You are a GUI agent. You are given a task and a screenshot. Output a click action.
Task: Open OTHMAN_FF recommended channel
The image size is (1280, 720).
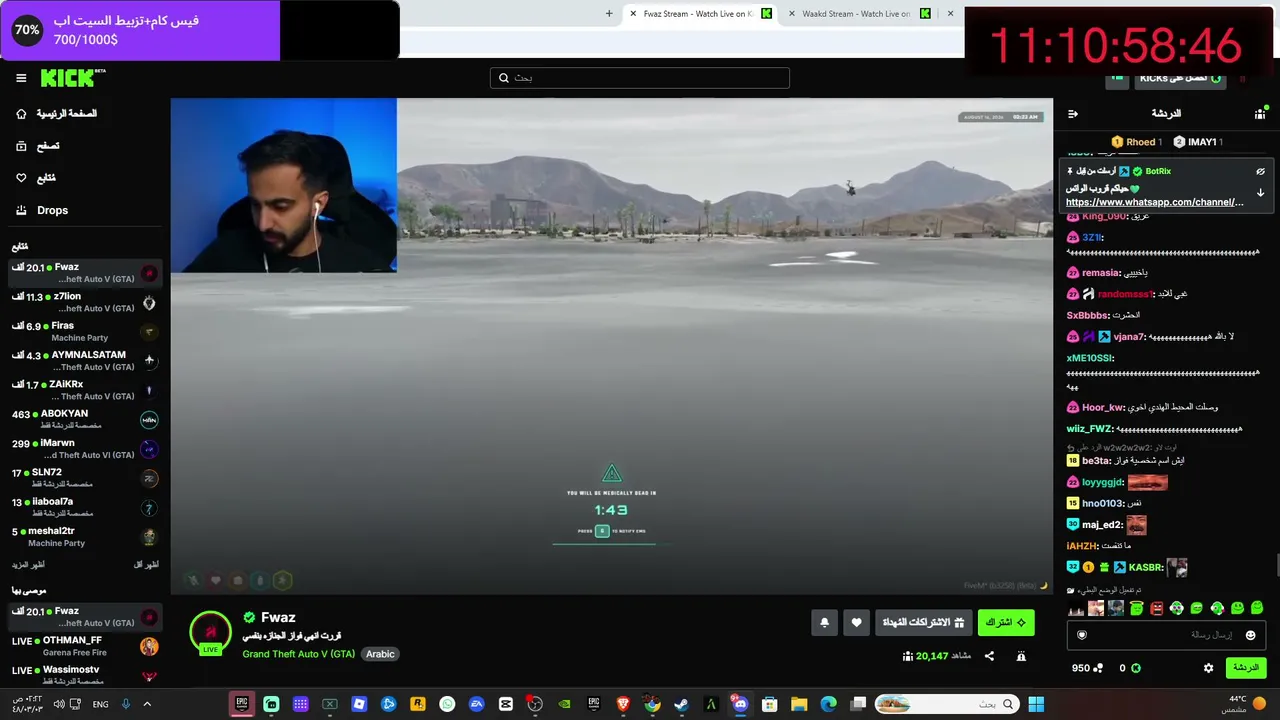(85, 646)
